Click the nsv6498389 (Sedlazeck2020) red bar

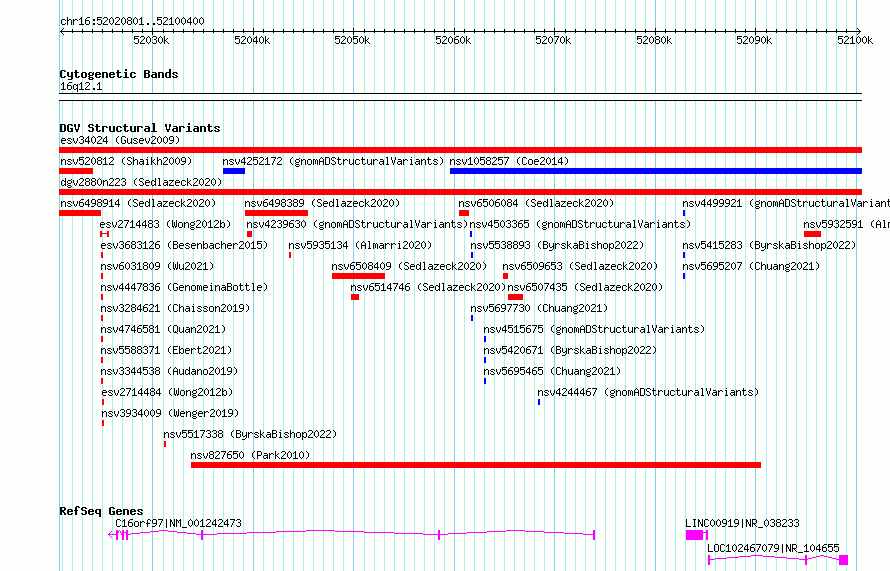276,213
